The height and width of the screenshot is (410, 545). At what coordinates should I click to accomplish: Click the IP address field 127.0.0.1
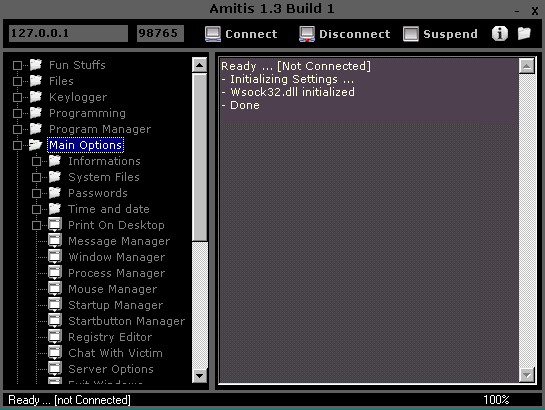tap(68, 33)
